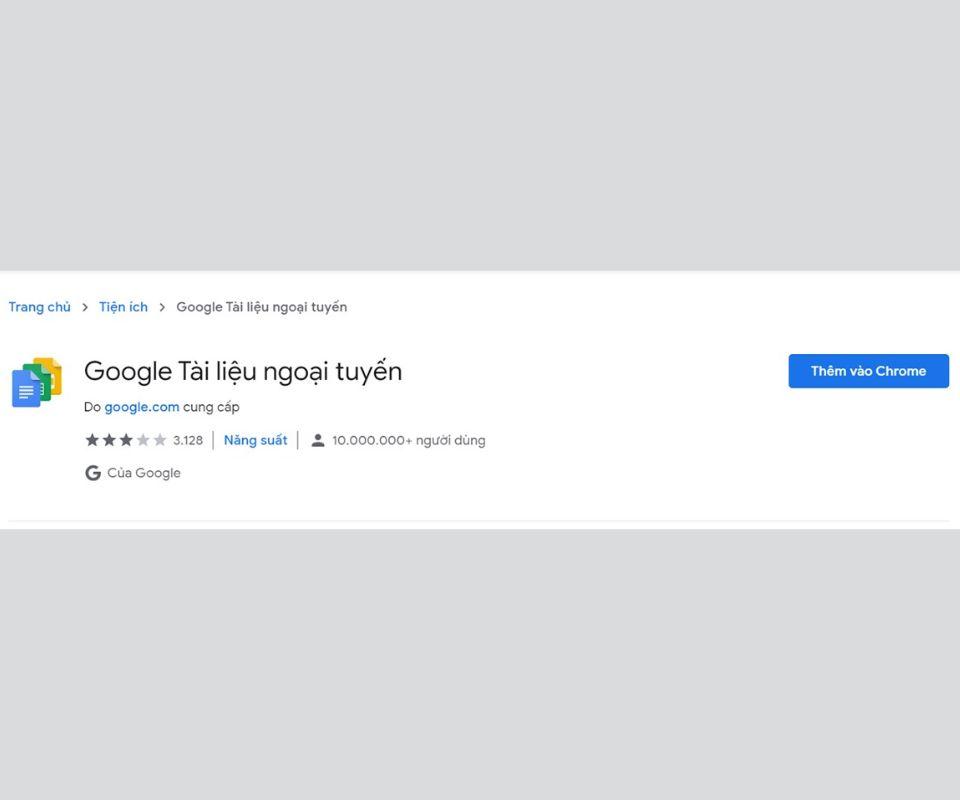This screenshot has width=960, height=800.
Task: Click the fourth gray rating star
Action: point(143,440)
